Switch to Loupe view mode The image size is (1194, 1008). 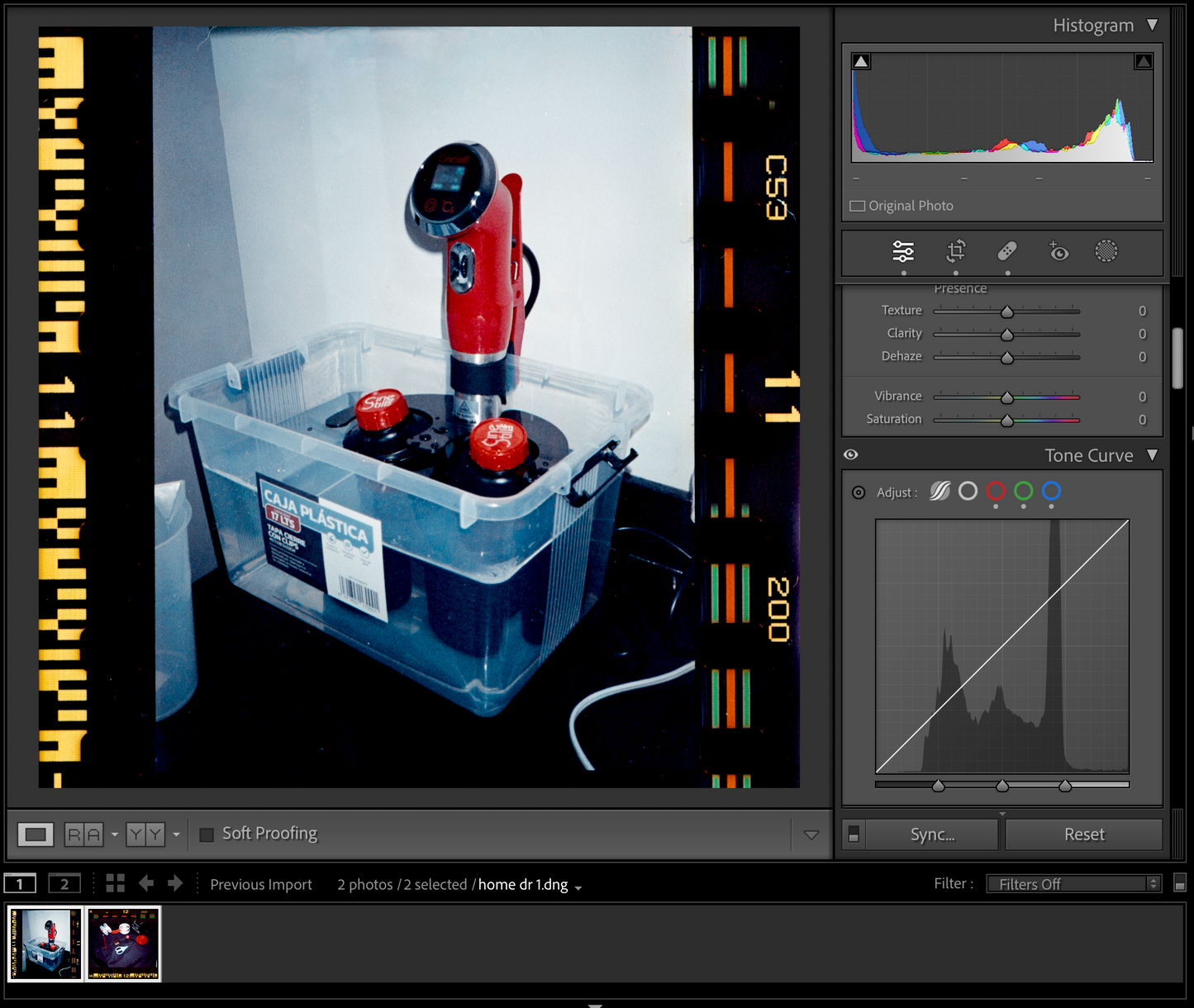tap(36, 834)
